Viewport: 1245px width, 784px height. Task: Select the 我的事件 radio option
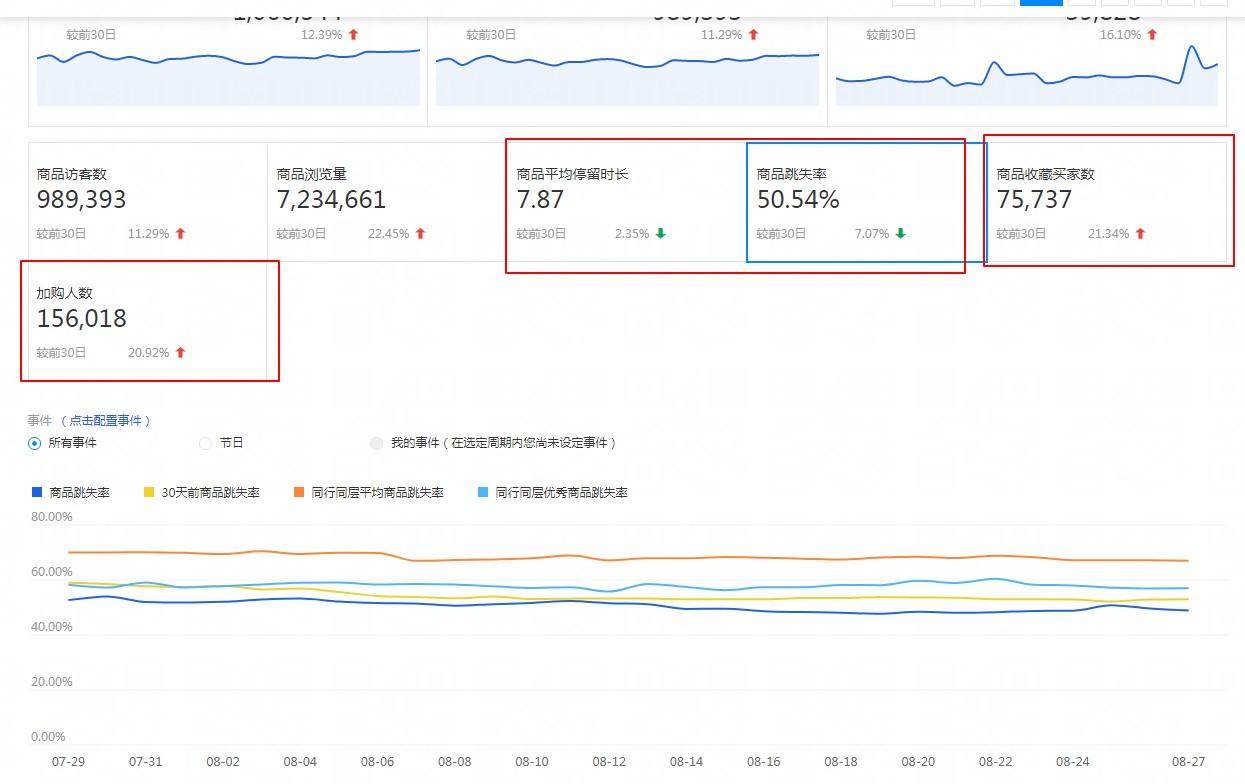coord(376,443)
